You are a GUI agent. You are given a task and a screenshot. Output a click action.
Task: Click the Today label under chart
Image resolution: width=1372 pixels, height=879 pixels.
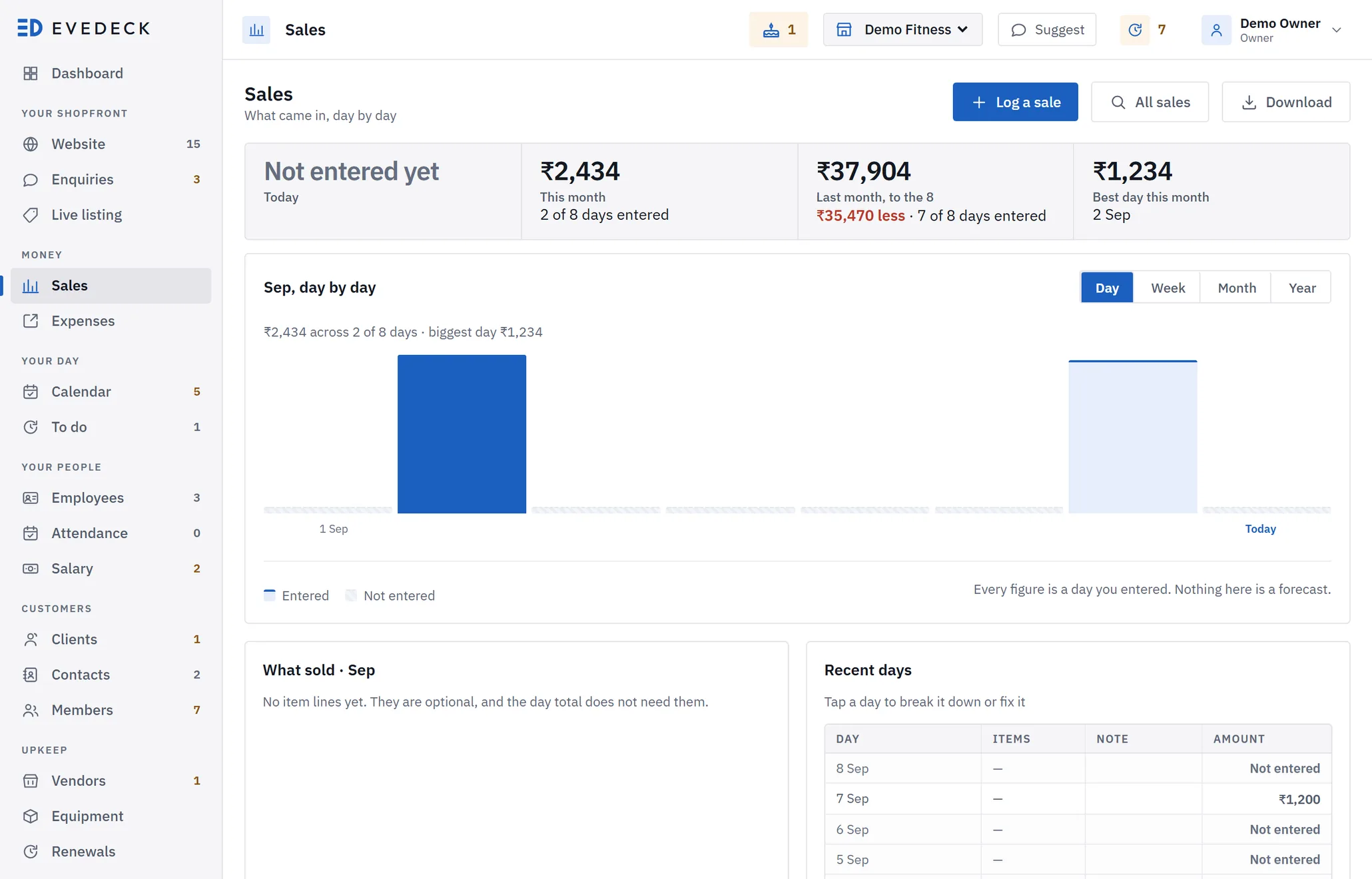tap(1260, 529)
